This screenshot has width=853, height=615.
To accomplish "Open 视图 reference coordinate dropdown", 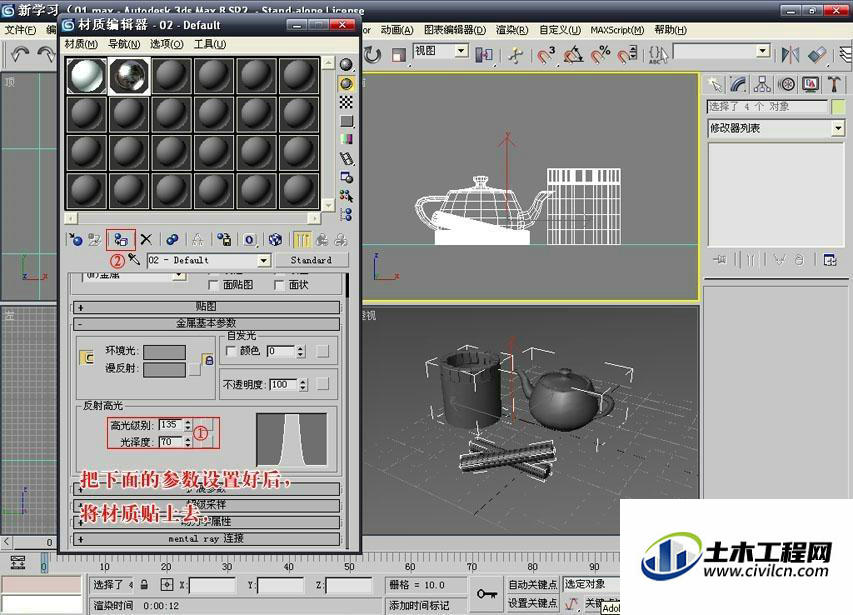I will pyautogui.click(x=461, y=51).
